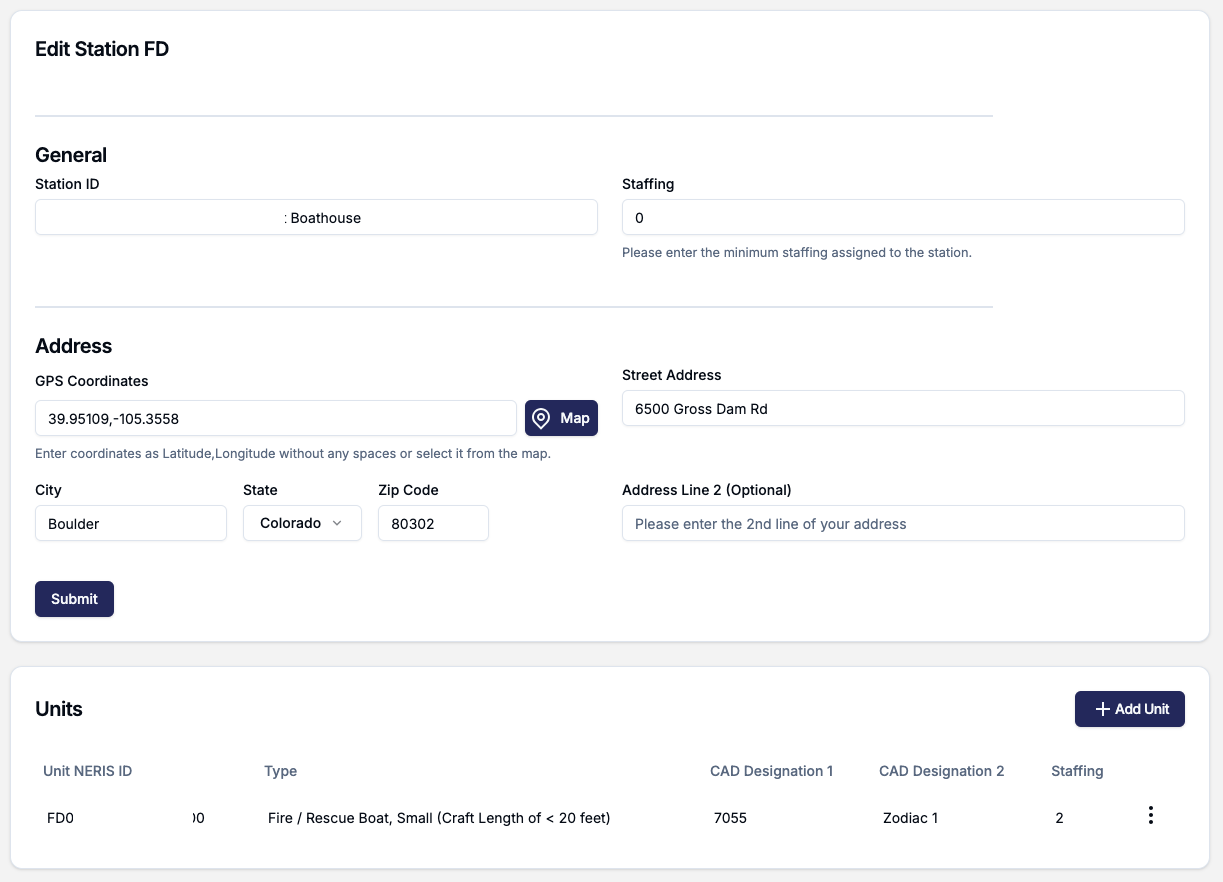Click the Unit NERIS ID column header
Screen dimensions: 1223x882
coord(88,771)
